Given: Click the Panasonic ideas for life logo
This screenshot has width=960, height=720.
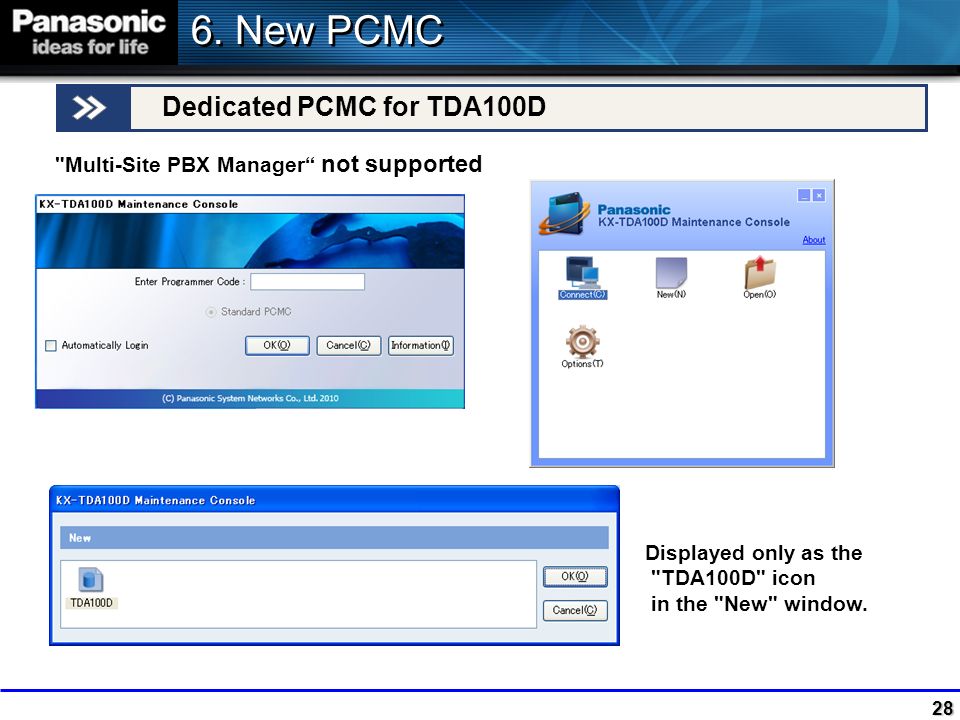Looking at the screenshot, I should tap(89, 32).
